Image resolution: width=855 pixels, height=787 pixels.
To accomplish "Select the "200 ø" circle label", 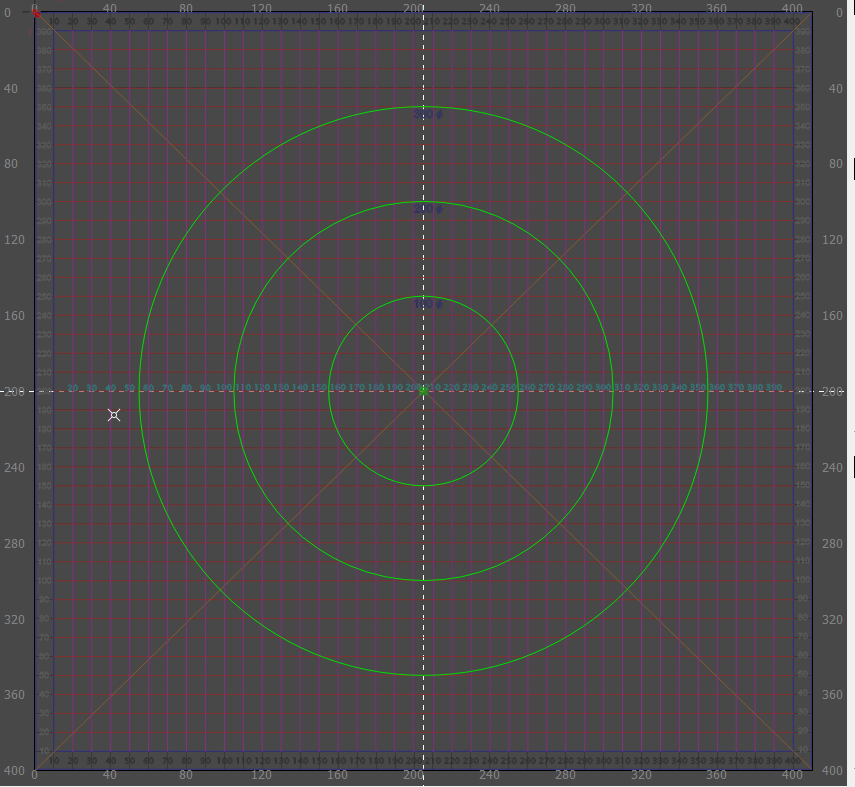I will point(428,210).
